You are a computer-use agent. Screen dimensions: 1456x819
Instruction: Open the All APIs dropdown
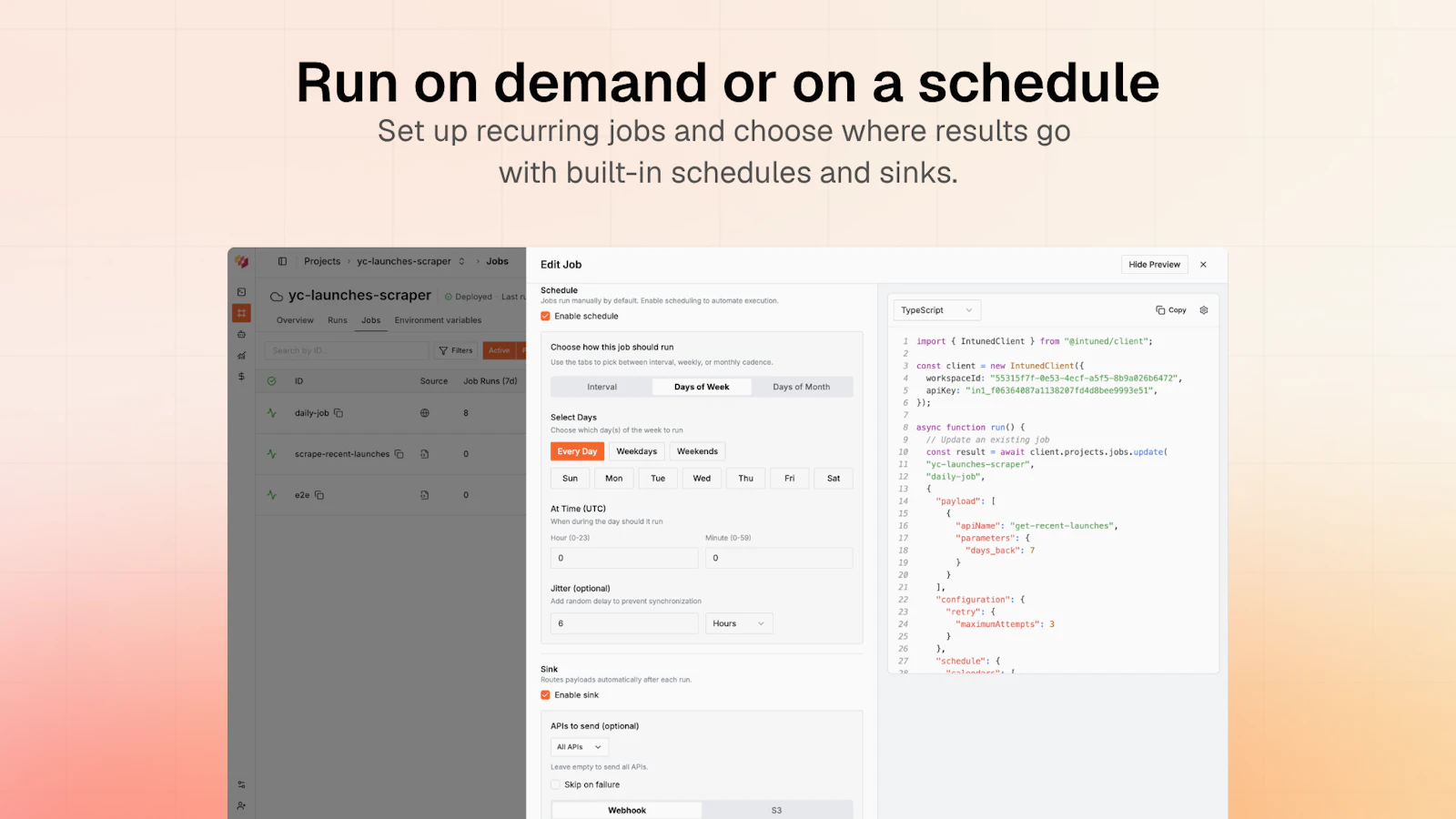point(580,747)
